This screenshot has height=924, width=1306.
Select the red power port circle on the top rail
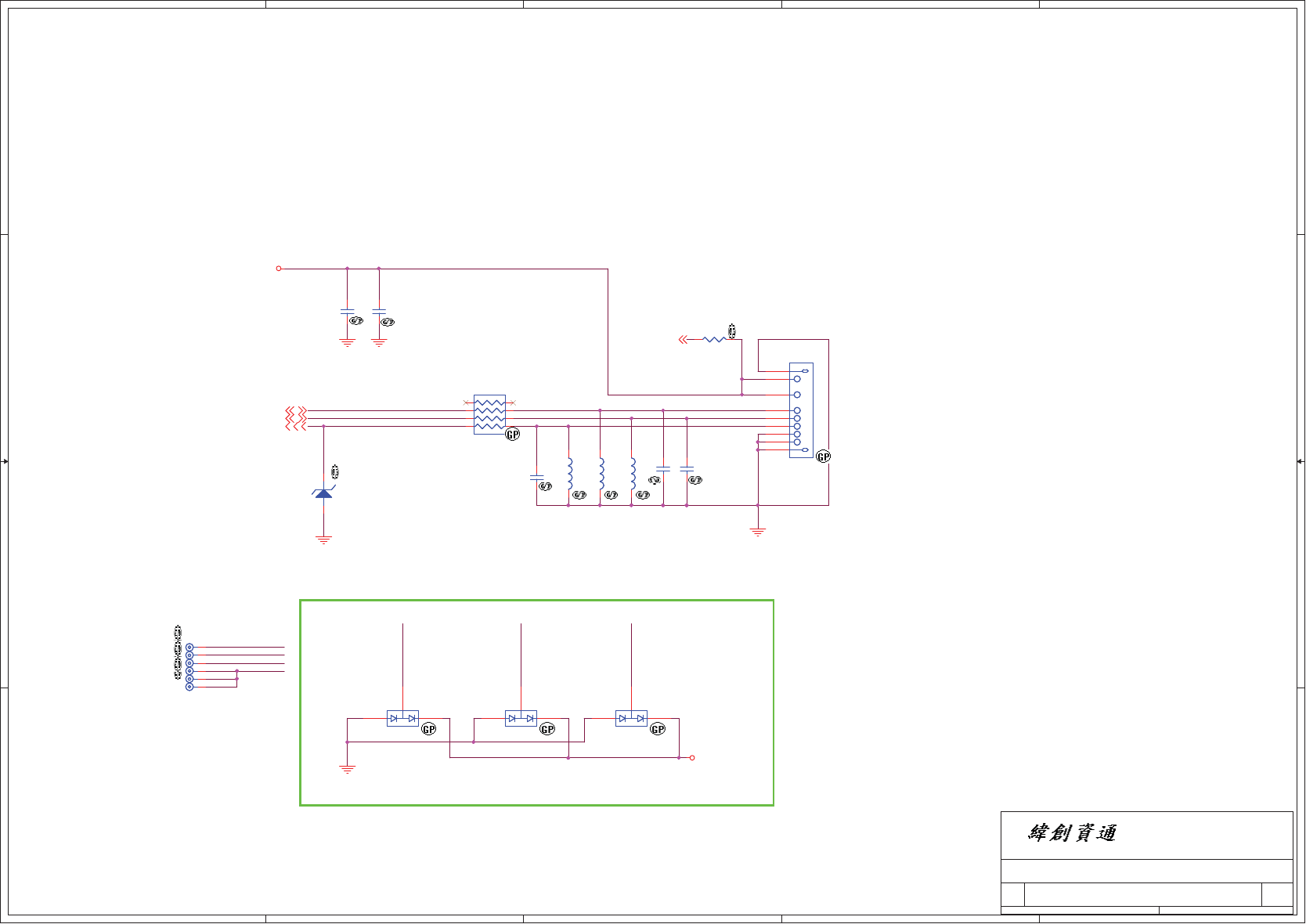(279, 269)
